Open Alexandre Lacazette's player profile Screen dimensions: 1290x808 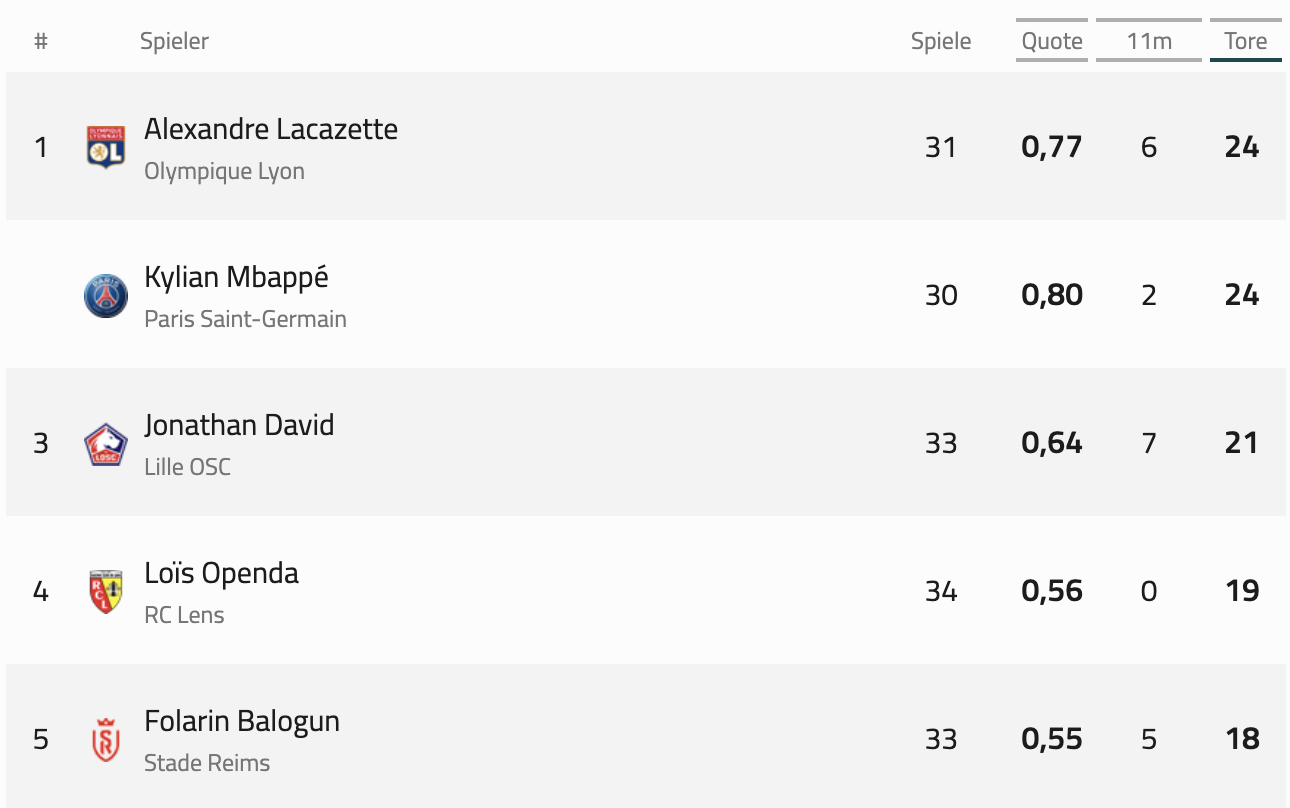click(271, 129)
